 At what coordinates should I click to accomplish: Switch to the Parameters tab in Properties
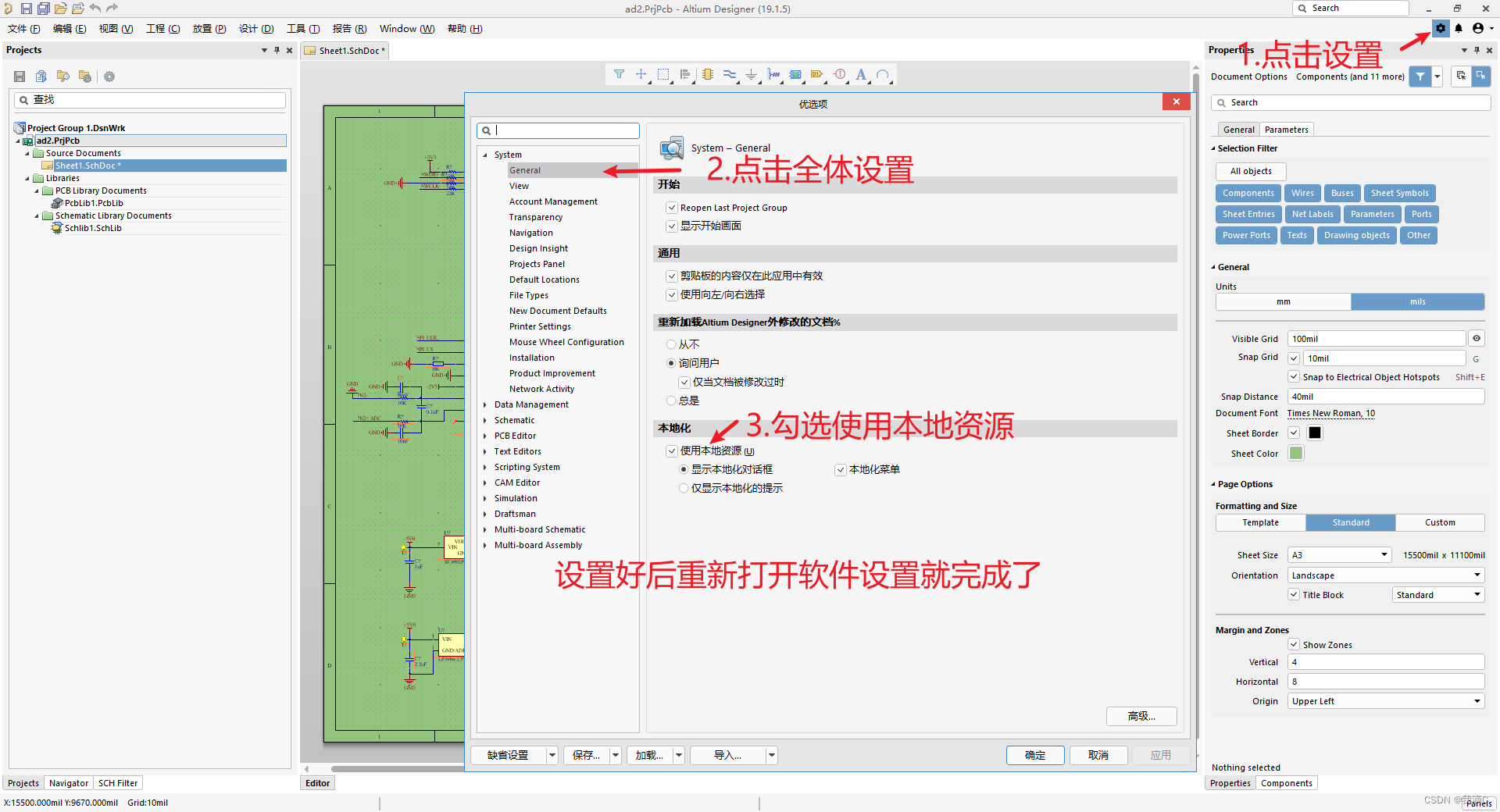[1286, 129]
